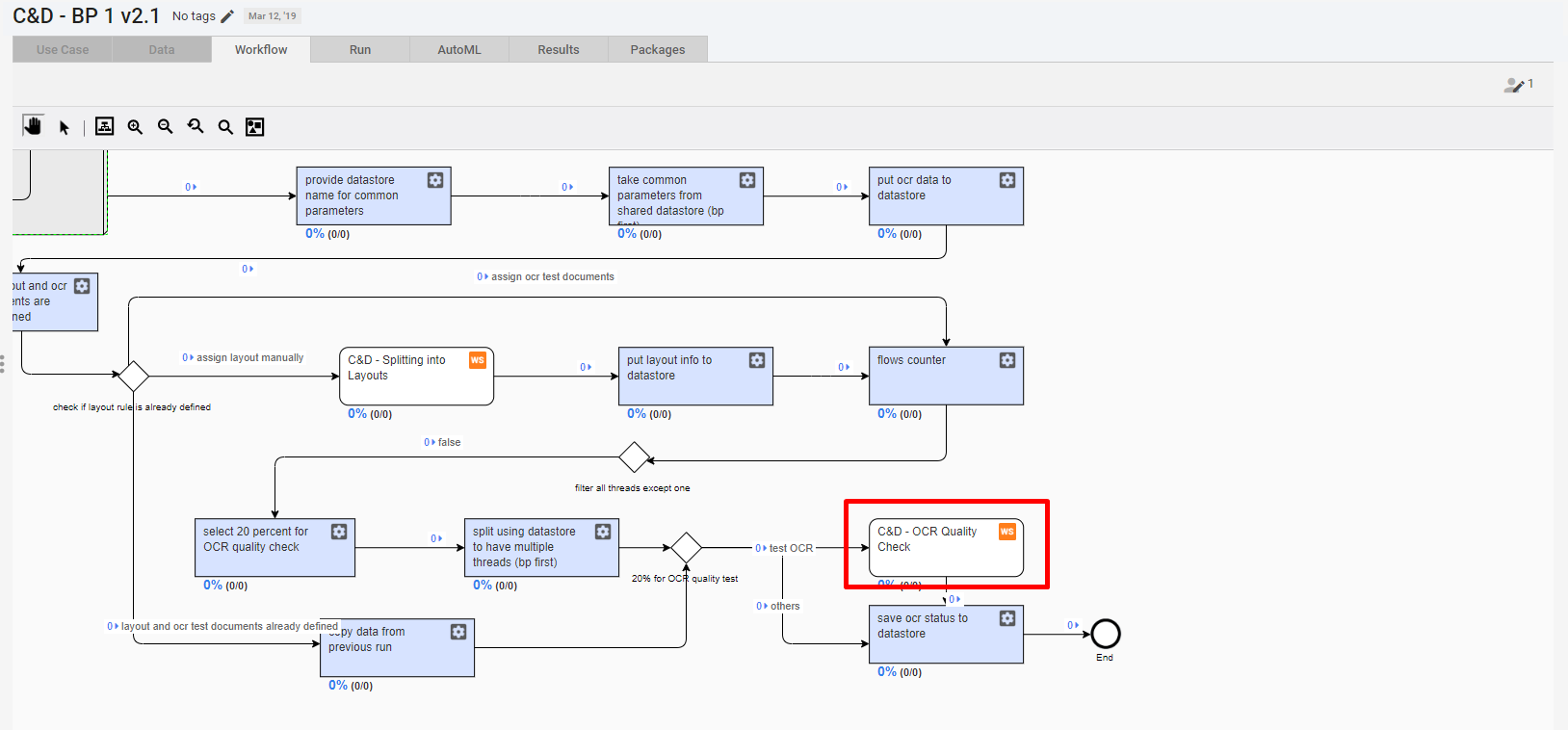Open gear on copy data from previous run
This screenshot has height=730, width=1568.
point(458,632)
